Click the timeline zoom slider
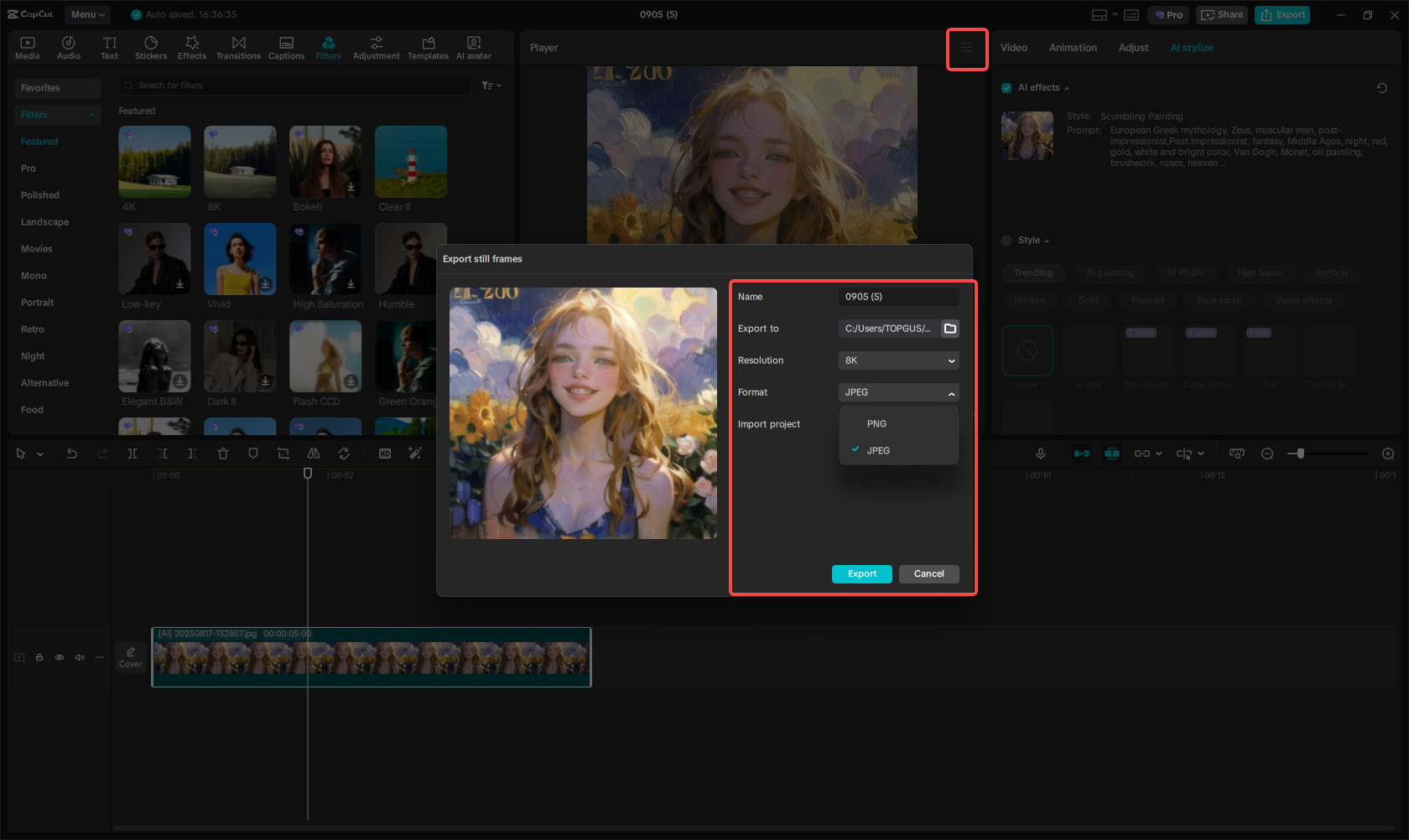The width and height of the screenshot is (1409, 840). (1301, 454)
